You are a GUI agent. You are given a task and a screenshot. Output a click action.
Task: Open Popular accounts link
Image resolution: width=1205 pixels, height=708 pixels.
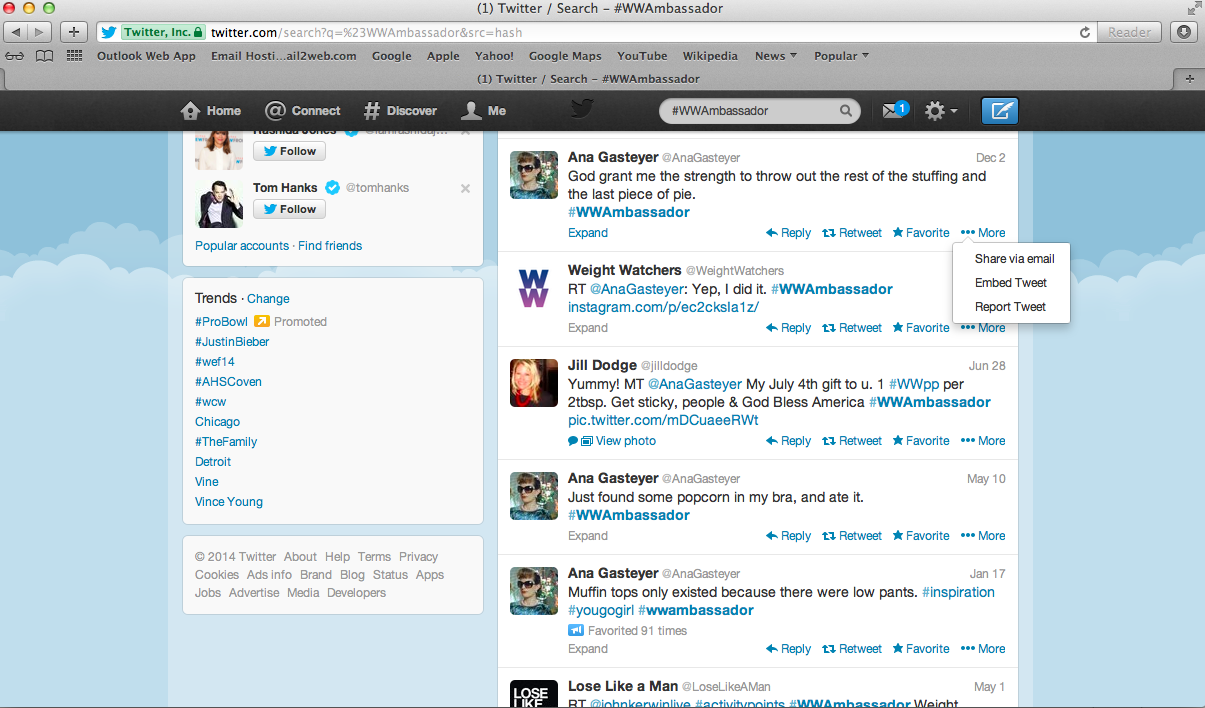pyautogui.click(x=242, y=246)
